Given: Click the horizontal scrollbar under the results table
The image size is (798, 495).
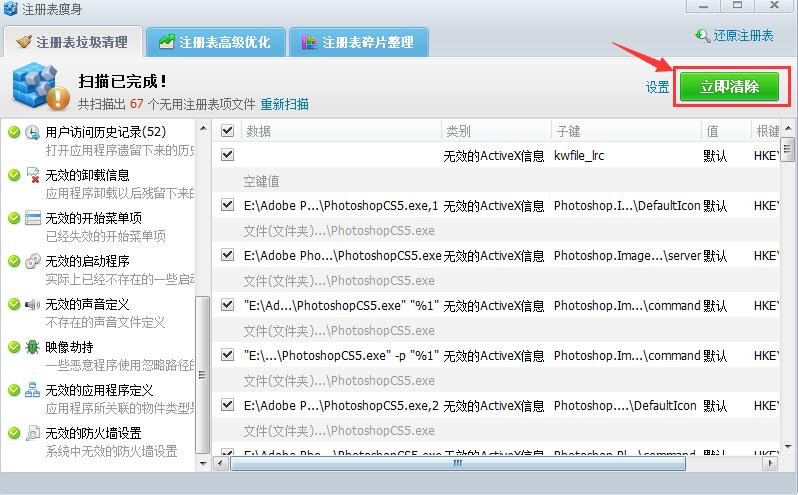Looking at the screenshot, I should (458, 463).
